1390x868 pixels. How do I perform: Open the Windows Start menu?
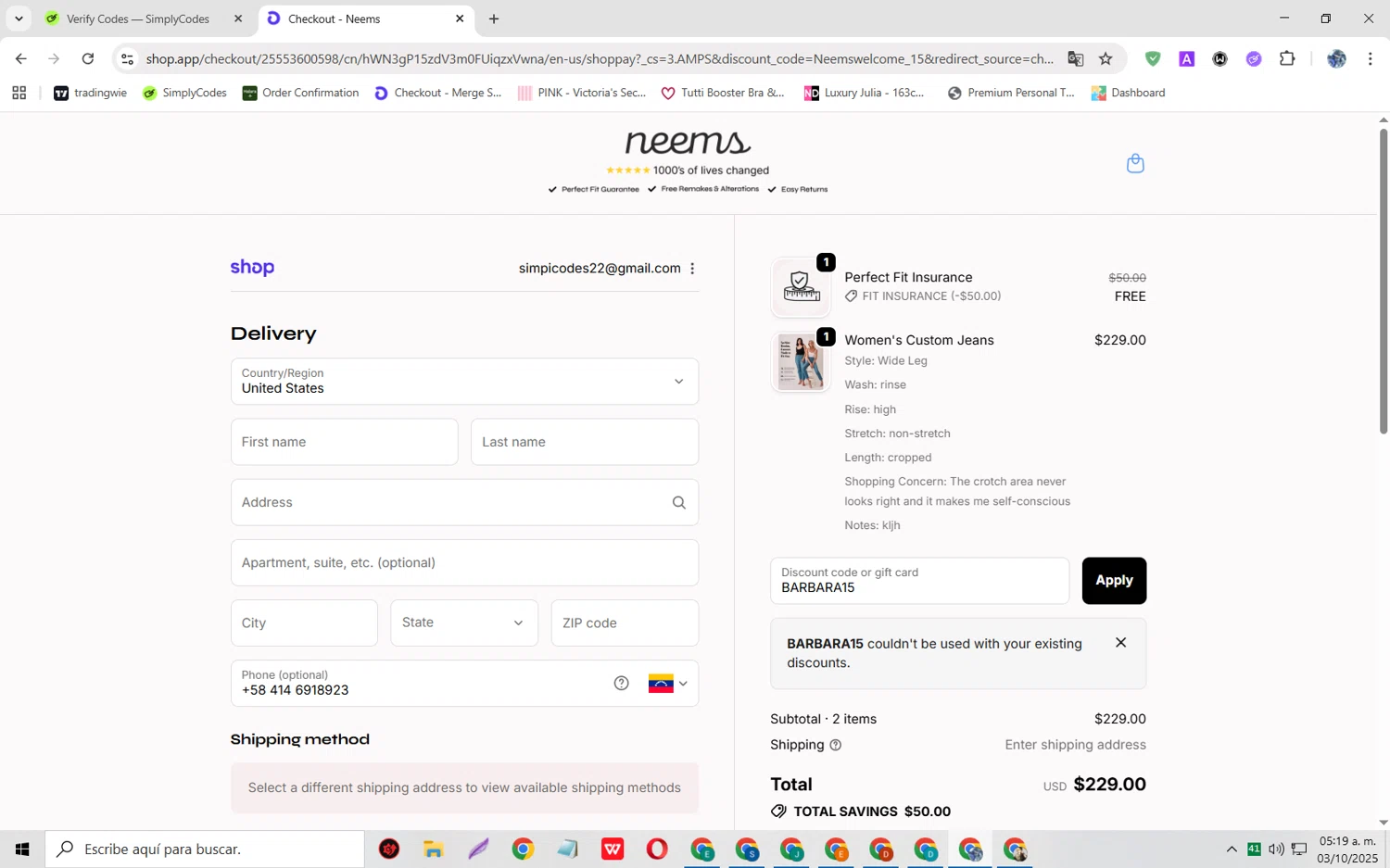click(x=22, y=849)
